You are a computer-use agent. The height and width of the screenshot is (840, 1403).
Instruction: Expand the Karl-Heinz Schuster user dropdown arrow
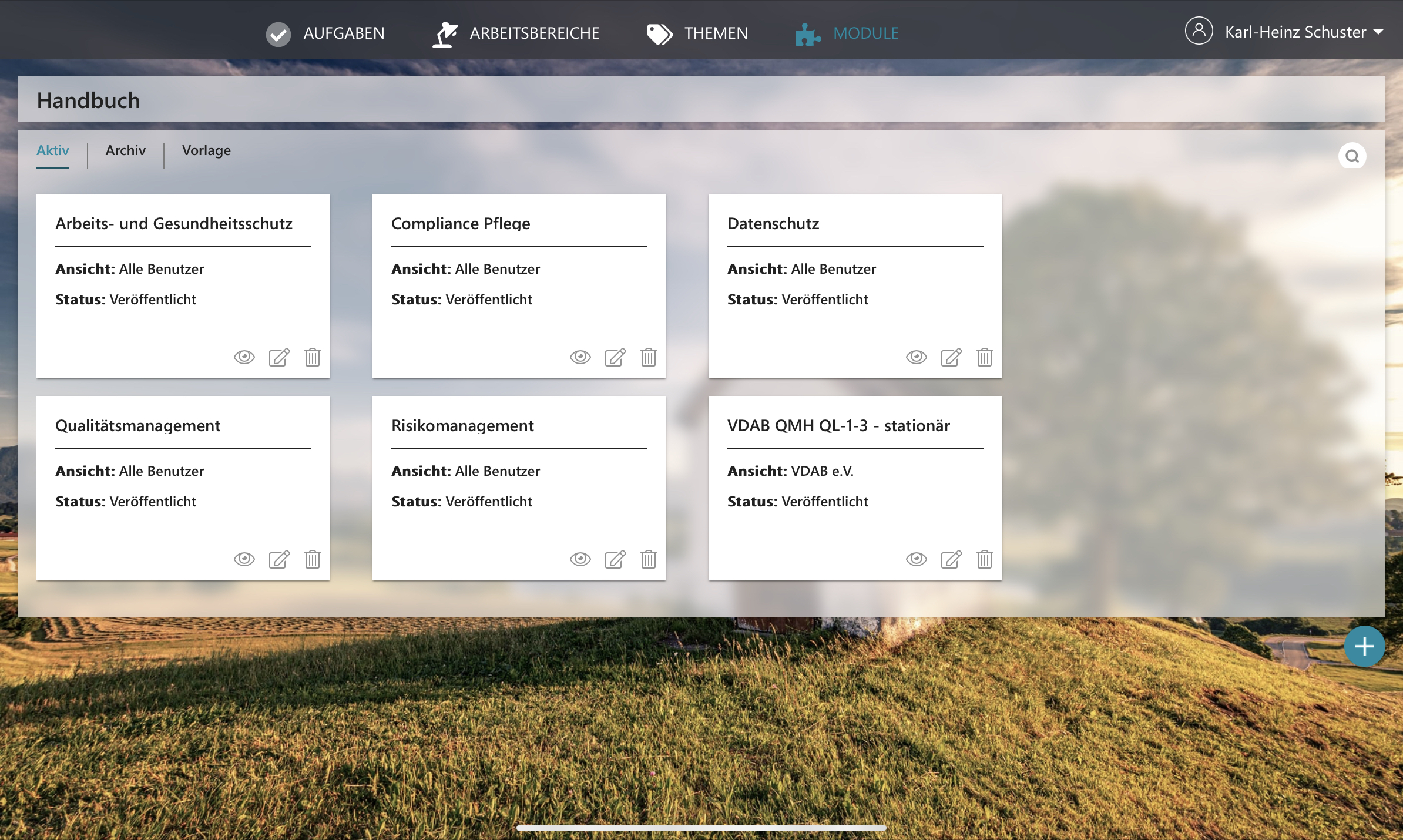(x=1378, y=32)
